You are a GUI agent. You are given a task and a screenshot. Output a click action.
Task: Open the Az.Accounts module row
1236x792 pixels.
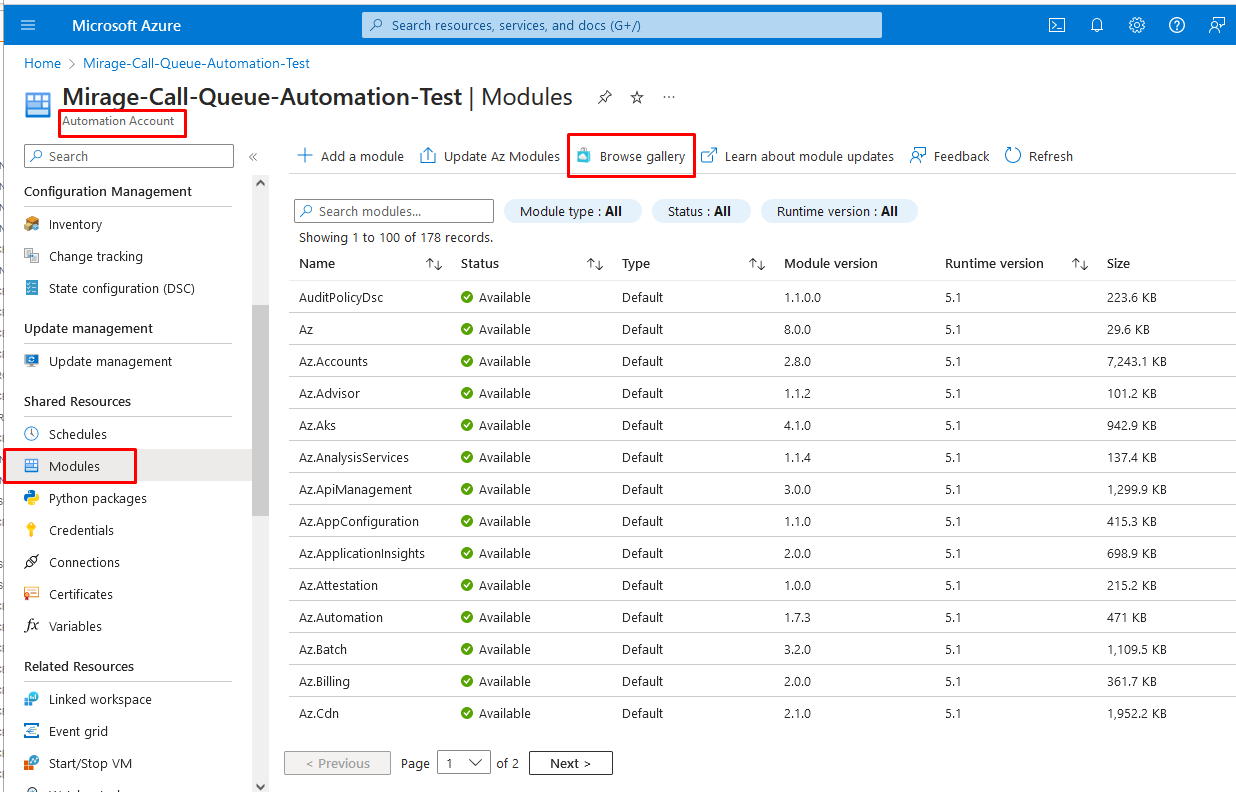(x=762, y=361)
